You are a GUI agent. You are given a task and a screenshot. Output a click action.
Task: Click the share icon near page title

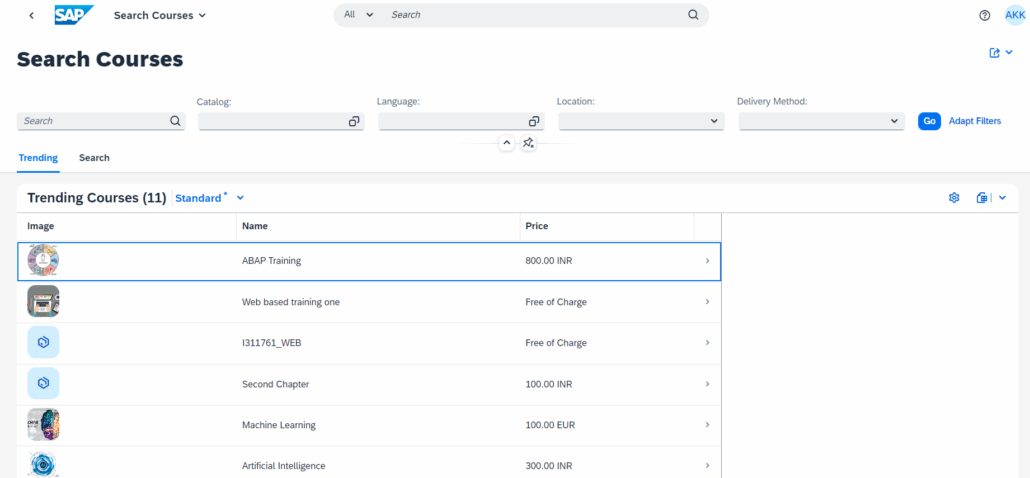coord(995,53)
